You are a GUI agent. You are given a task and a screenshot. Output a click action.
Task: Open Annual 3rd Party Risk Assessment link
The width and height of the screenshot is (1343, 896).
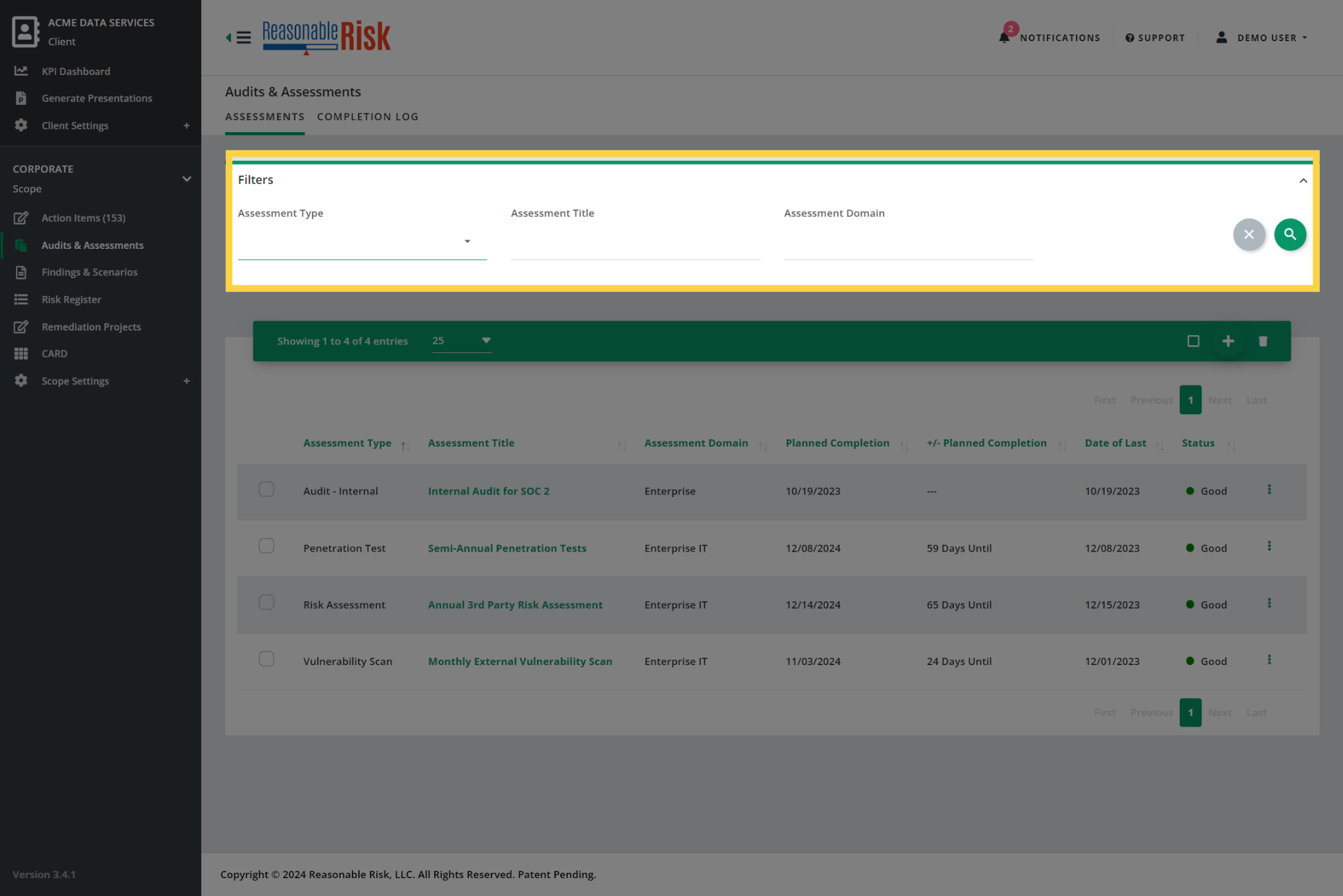(515, 605)
